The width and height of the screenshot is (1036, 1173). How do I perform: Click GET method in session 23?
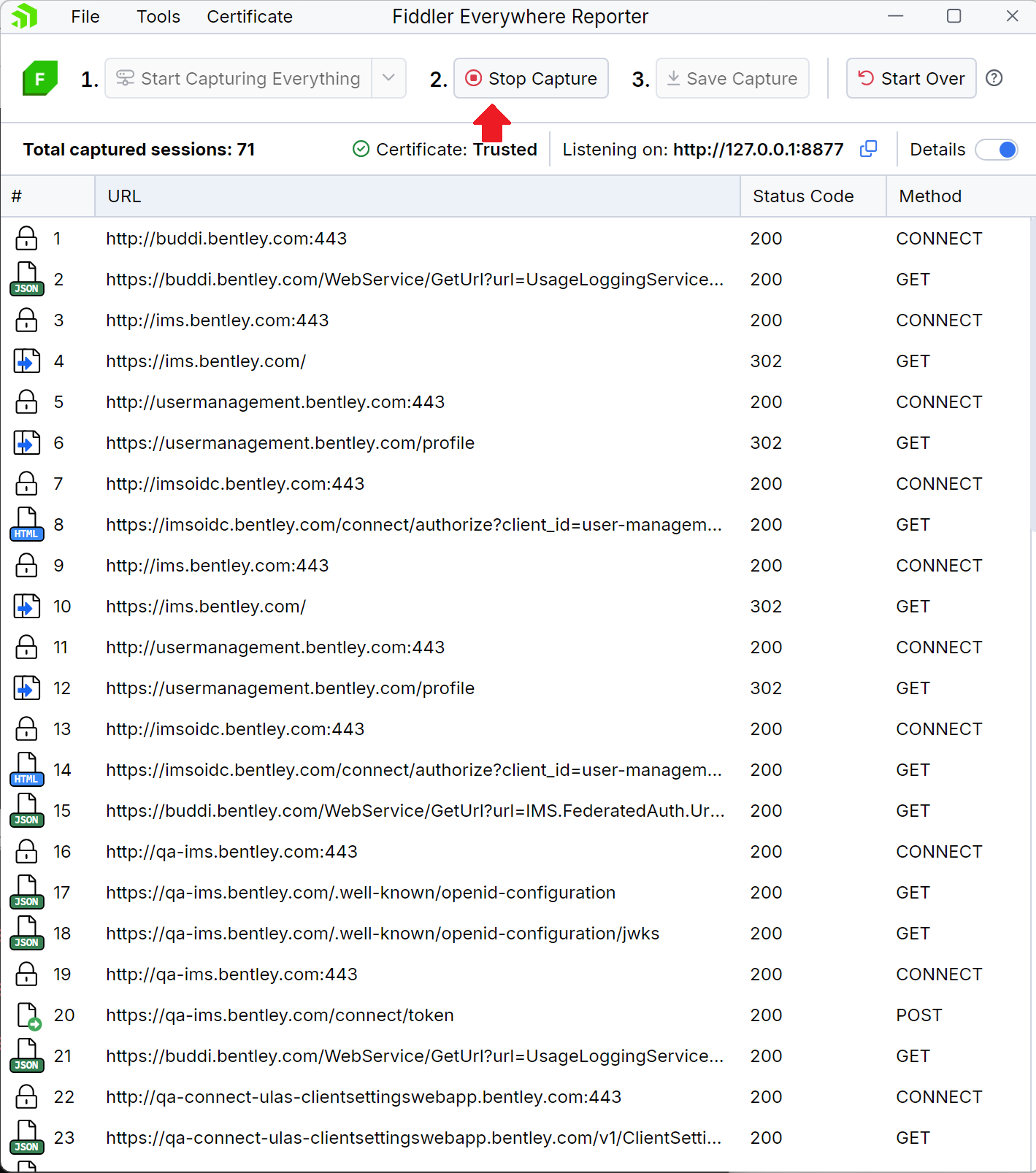click(x=913, y=1138)
